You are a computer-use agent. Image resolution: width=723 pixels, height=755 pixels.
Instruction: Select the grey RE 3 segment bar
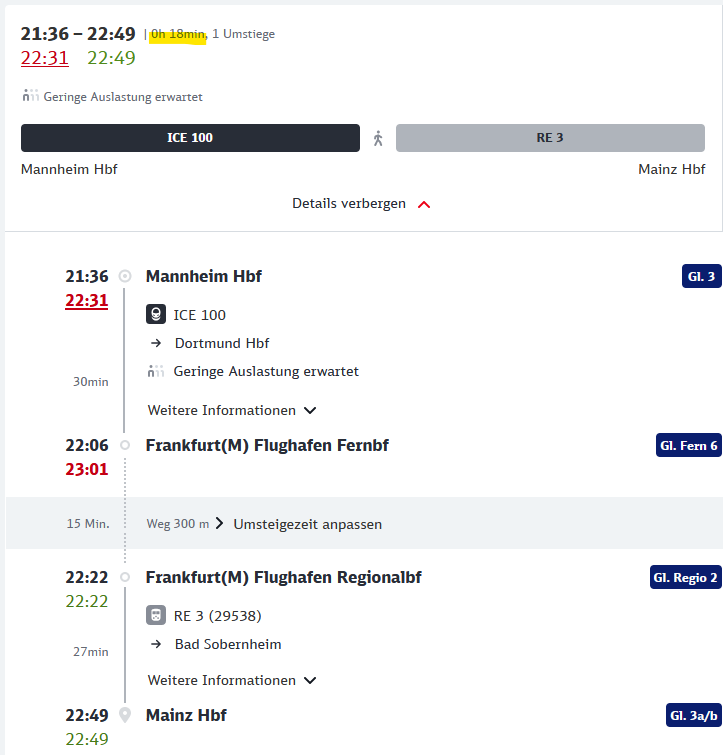click(x=550, y=138)
